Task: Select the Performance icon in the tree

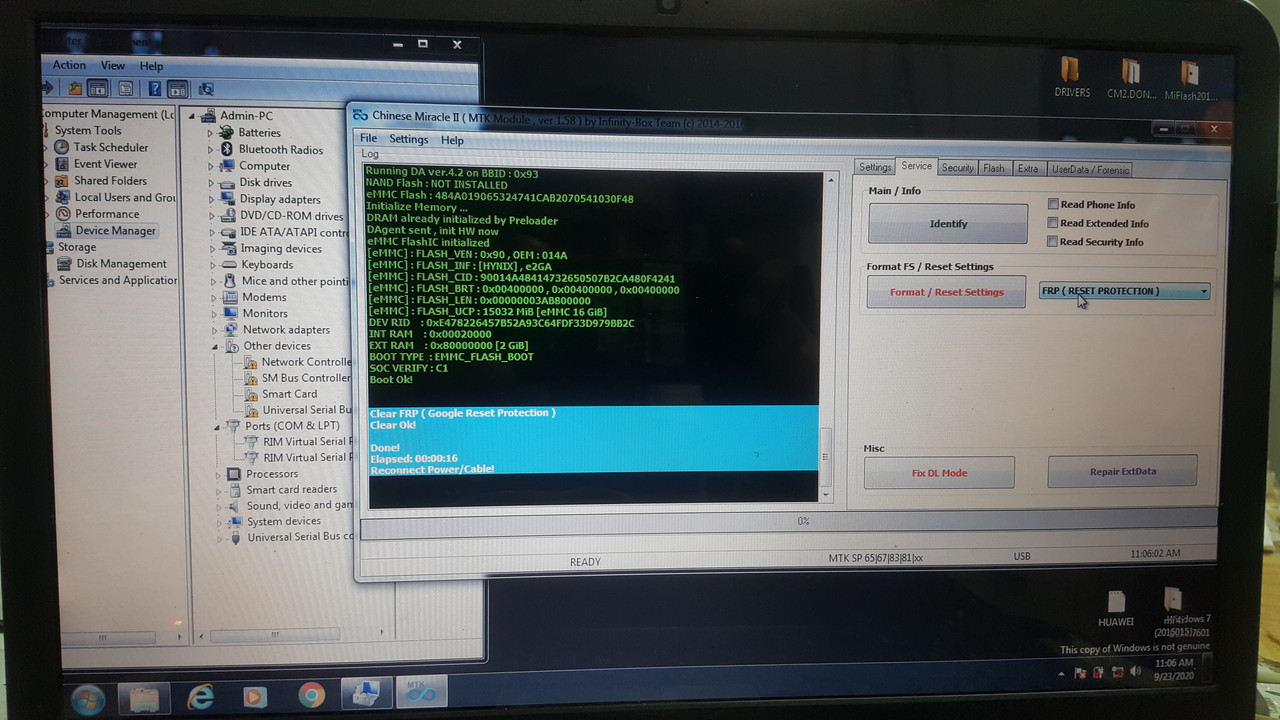Action: [64, 214]
